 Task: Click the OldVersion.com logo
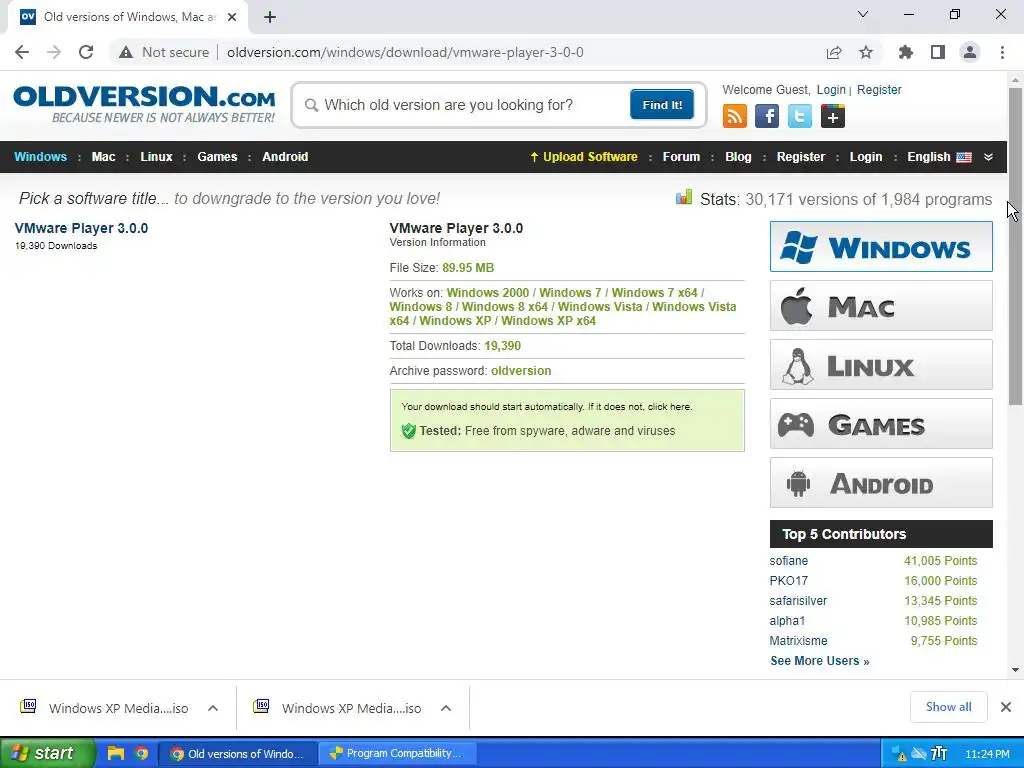(x=144, y=104)
